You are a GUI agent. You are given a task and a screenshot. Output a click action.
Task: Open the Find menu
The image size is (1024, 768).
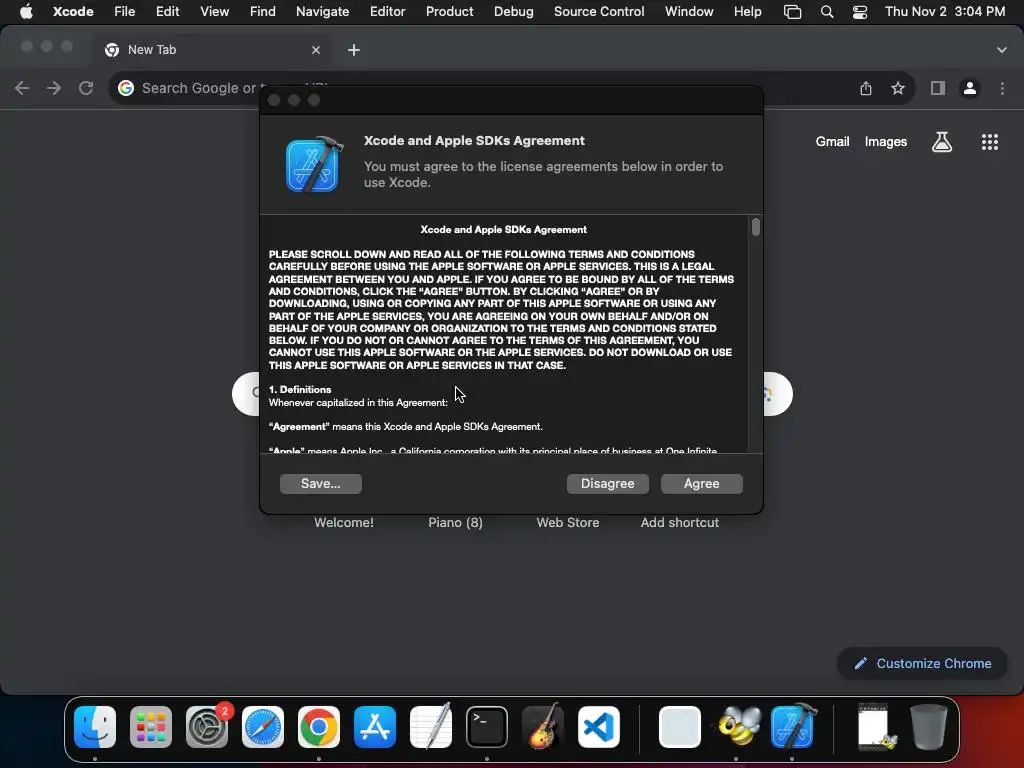(x=263, y=11)
